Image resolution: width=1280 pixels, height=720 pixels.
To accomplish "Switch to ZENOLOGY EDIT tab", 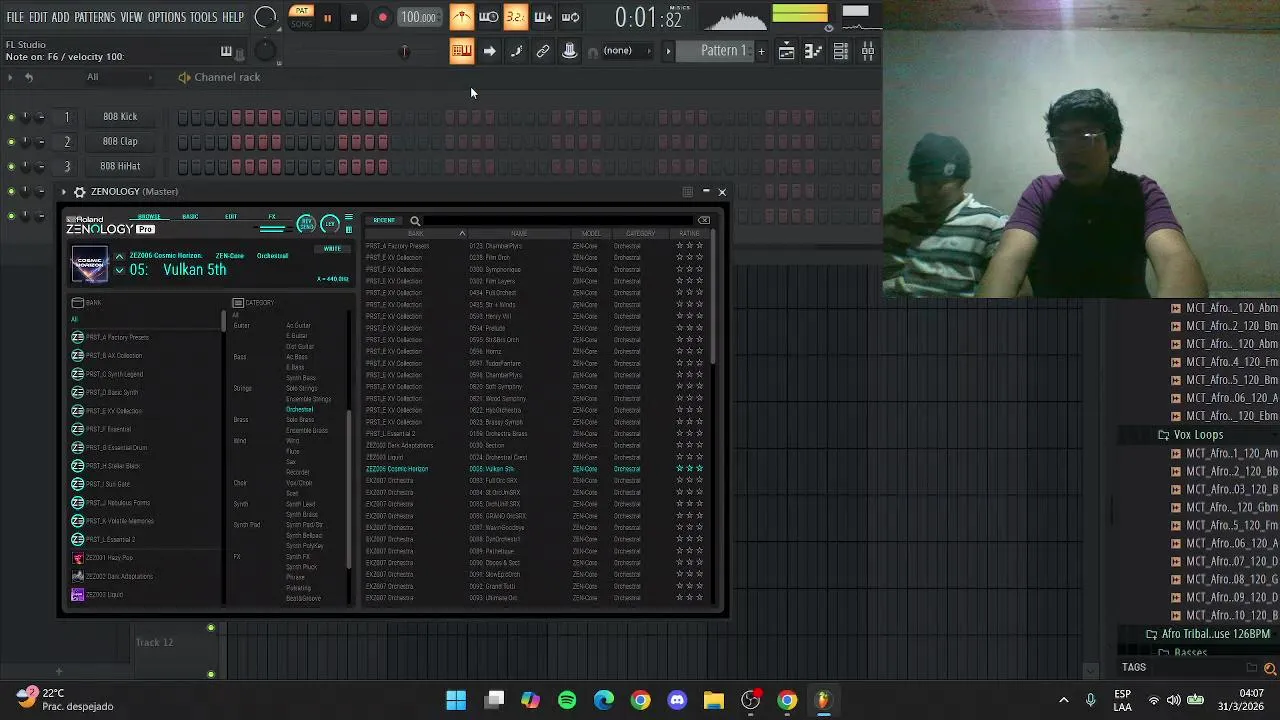I will [x=231, y=217].
